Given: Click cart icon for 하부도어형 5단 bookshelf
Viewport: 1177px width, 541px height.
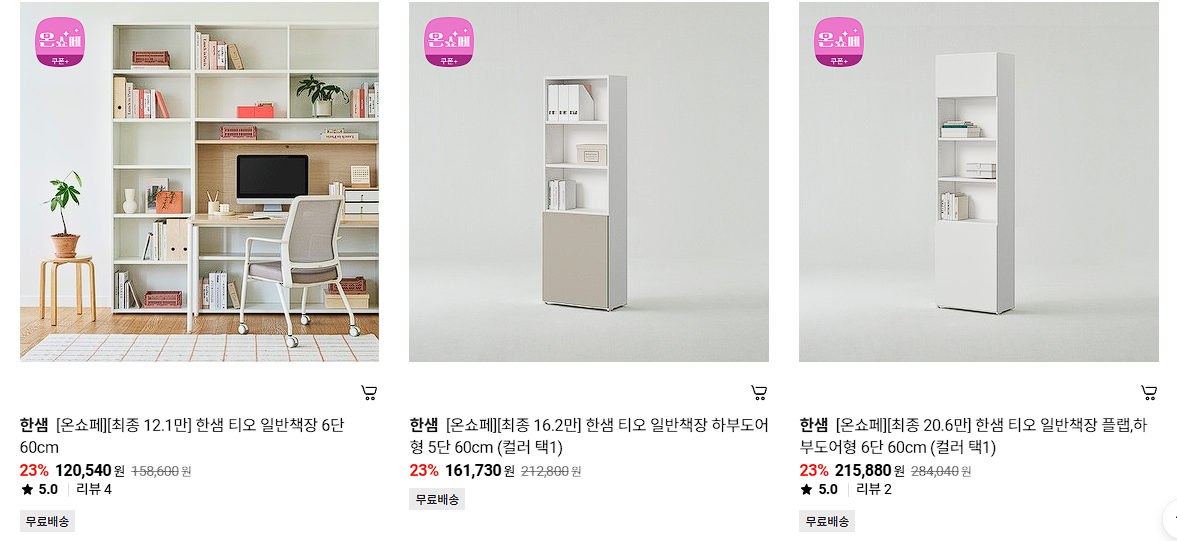Looking at the screenshot, I should click(x=759, y=392).
